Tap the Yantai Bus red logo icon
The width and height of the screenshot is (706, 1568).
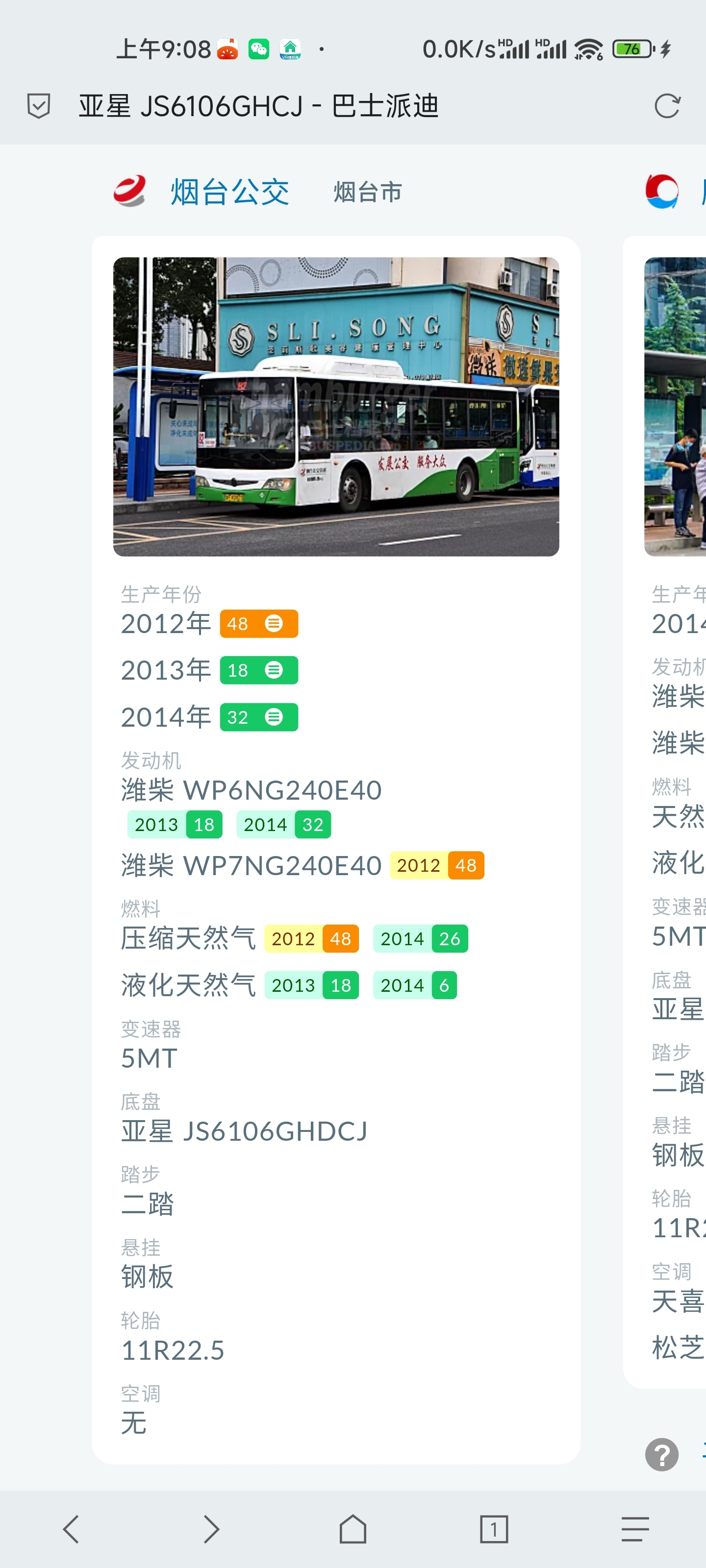(130, 192)
